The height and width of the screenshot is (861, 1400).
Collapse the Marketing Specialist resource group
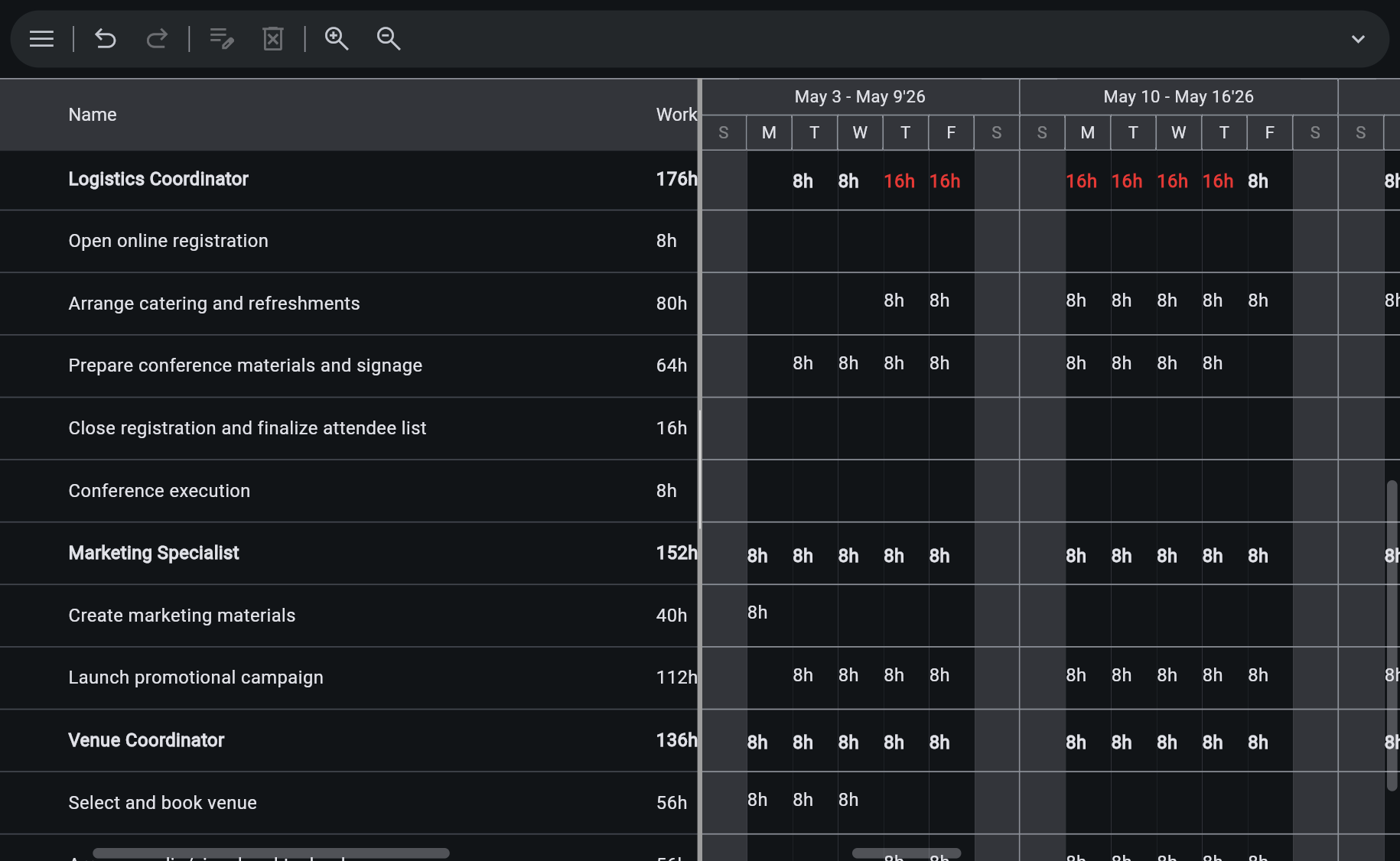[x=153, y=553]
